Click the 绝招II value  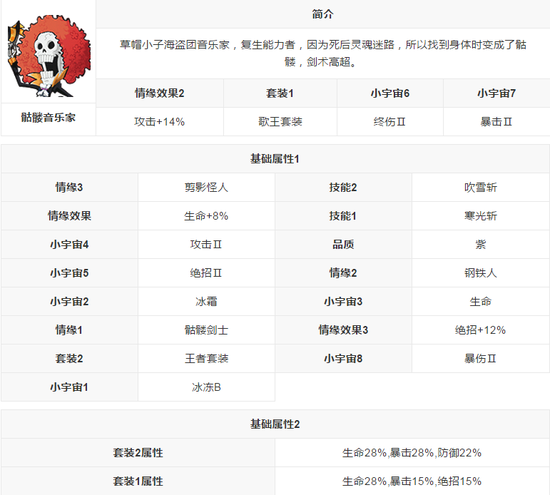coord(207,273)
